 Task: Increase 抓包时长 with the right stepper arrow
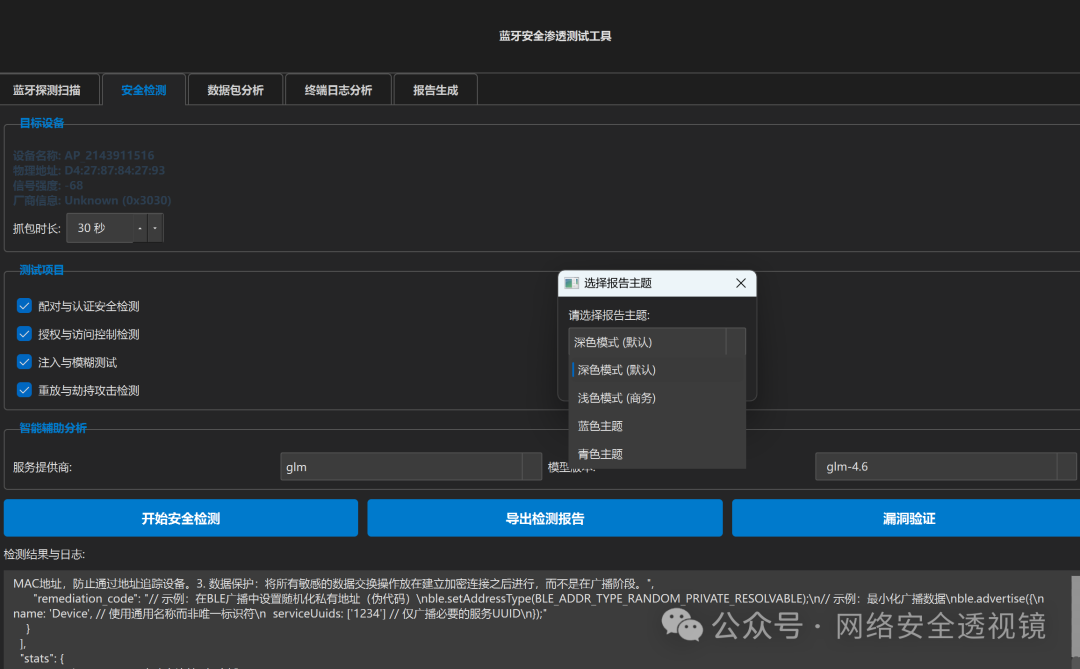155,228
